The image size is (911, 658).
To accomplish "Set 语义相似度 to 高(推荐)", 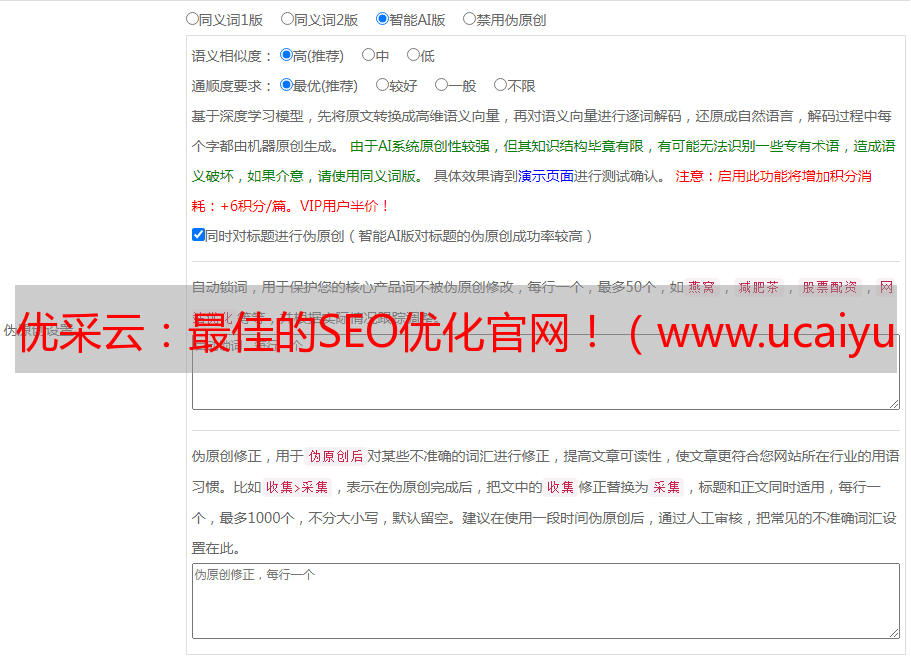I will [x=286, y=55].
